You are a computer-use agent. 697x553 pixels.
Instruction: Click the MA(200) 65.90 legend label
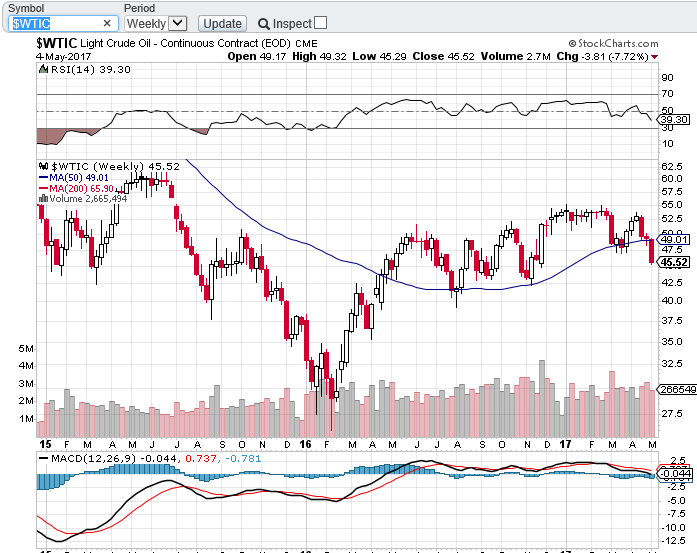click(81, 188)
